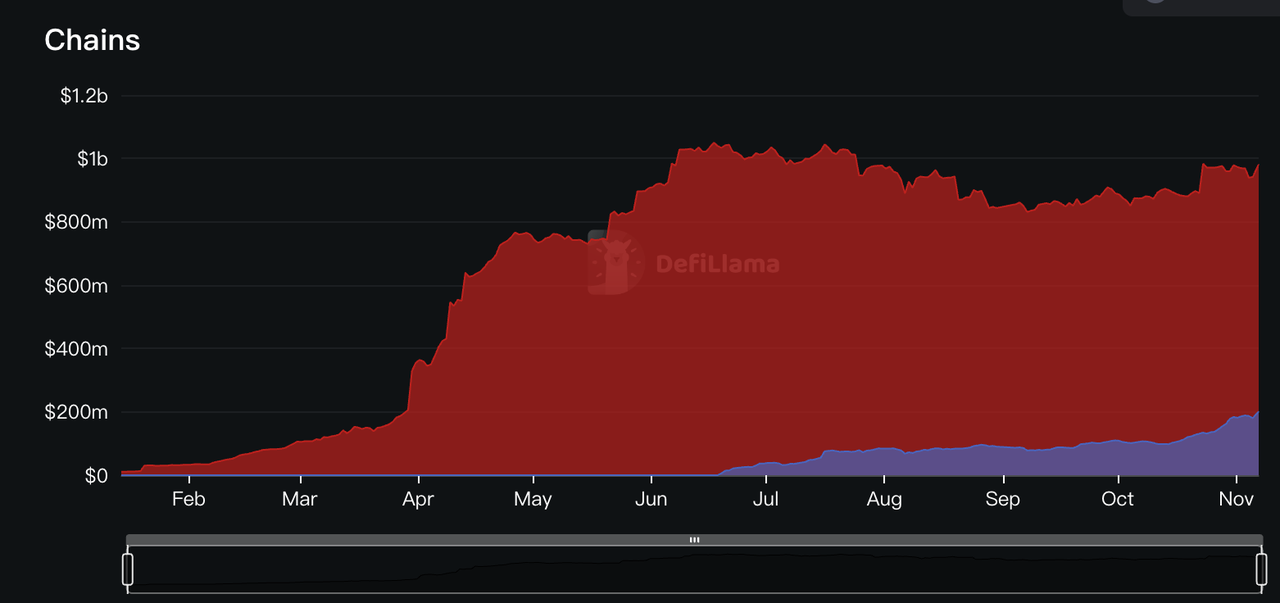This screenshot has width=1280, height=603.
Task: Click the Chains chart title
Action: pyautogui.click(x=92, y=40)
